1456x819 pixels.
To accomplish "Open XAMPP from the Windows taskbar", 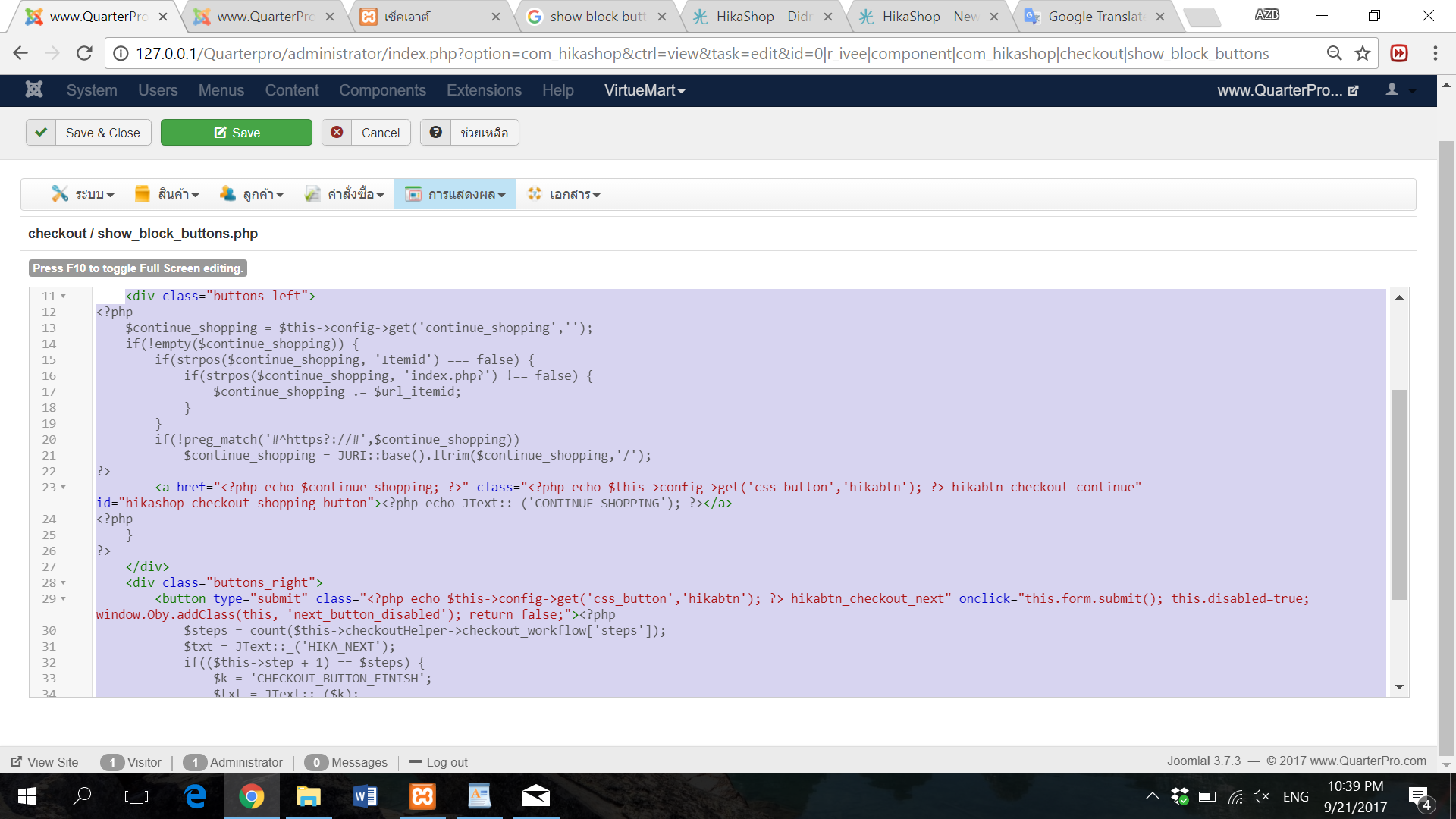I will (x=422, y=796).
